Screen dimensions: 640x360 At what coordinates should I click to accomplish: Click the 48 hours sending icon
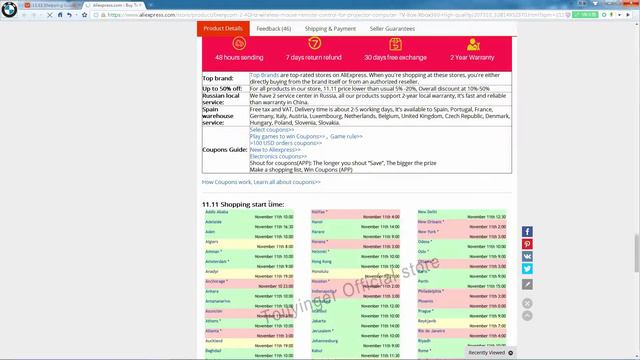click(239, 43)
